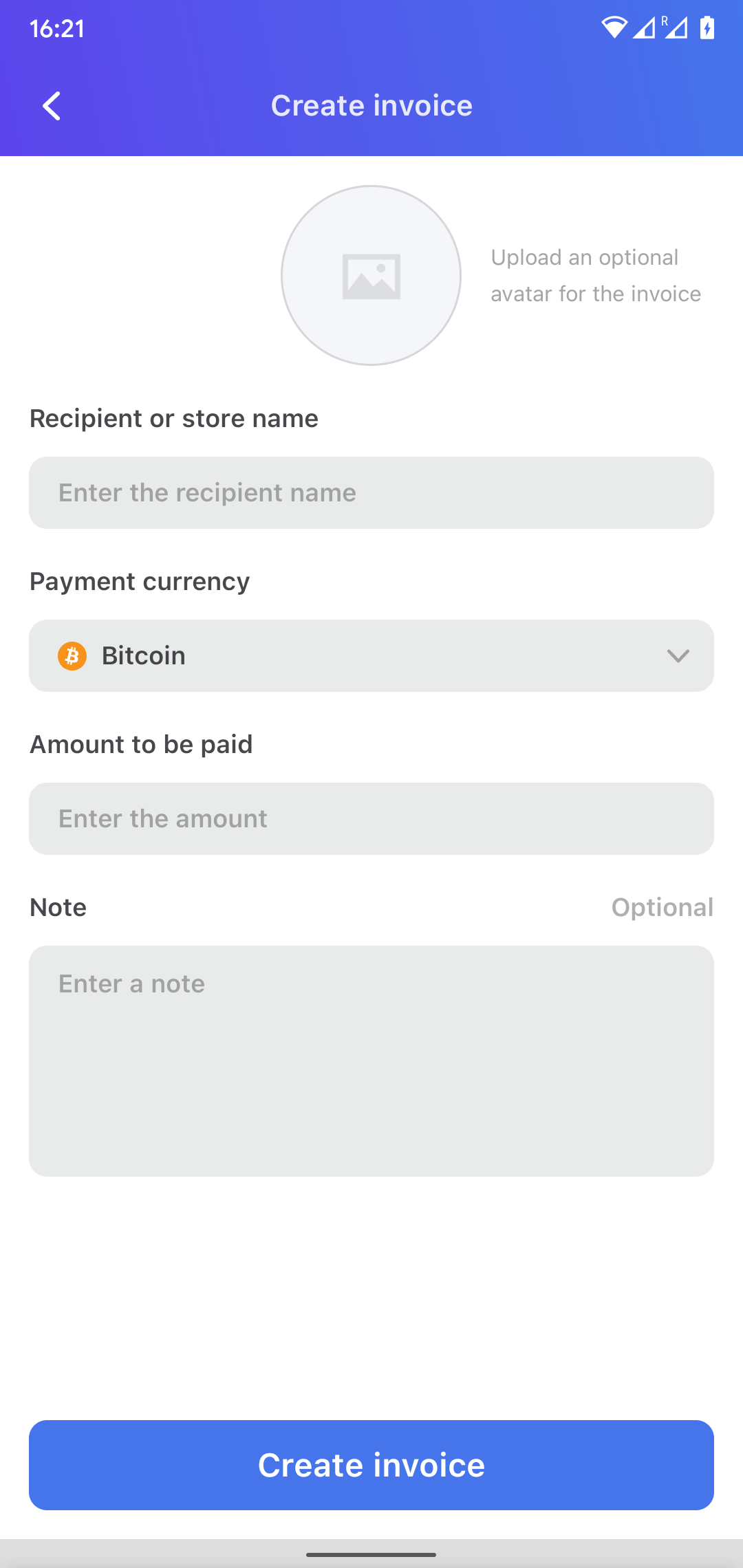Tap the Wi-Fi status icon
This screenshot has width=743, height=1568.
tap(614, 28)
